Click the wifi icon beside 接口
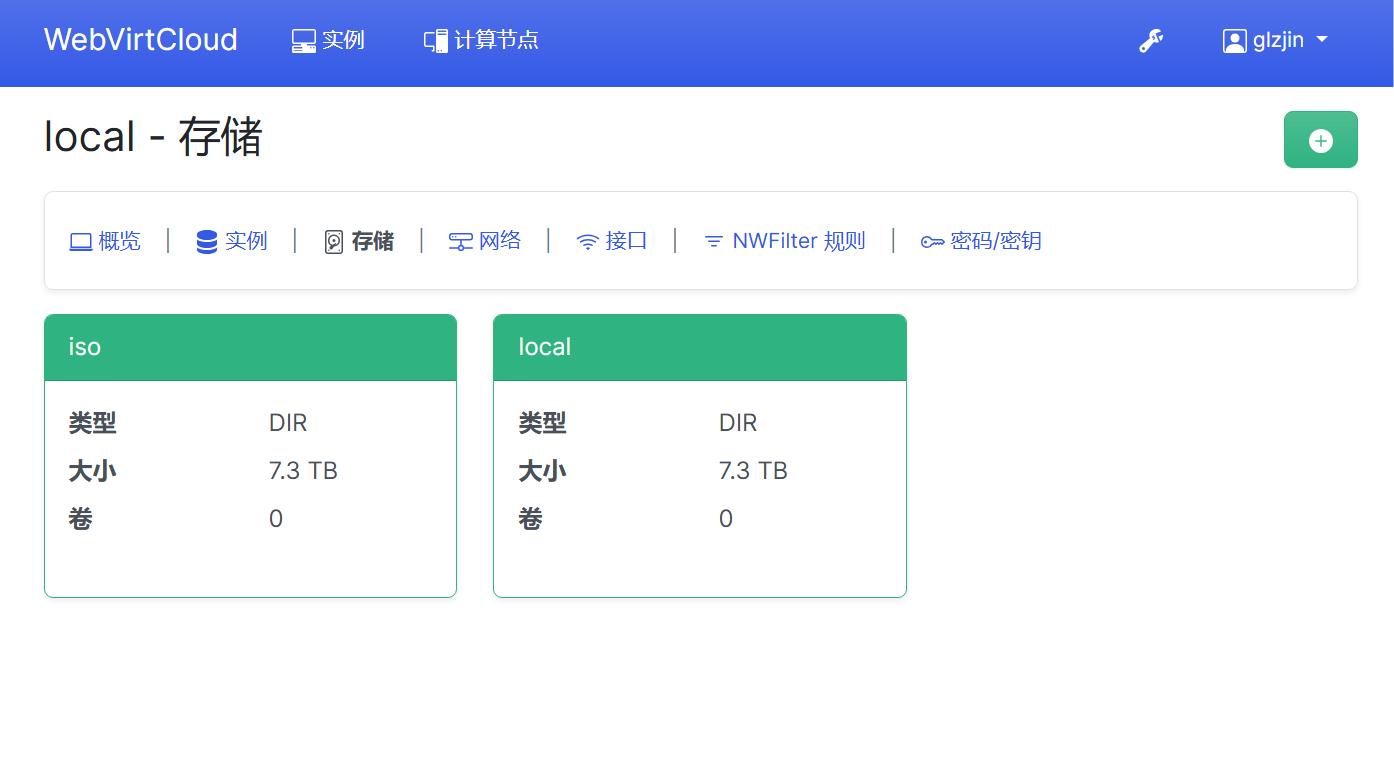1394x779 pixels. [588, 242]
